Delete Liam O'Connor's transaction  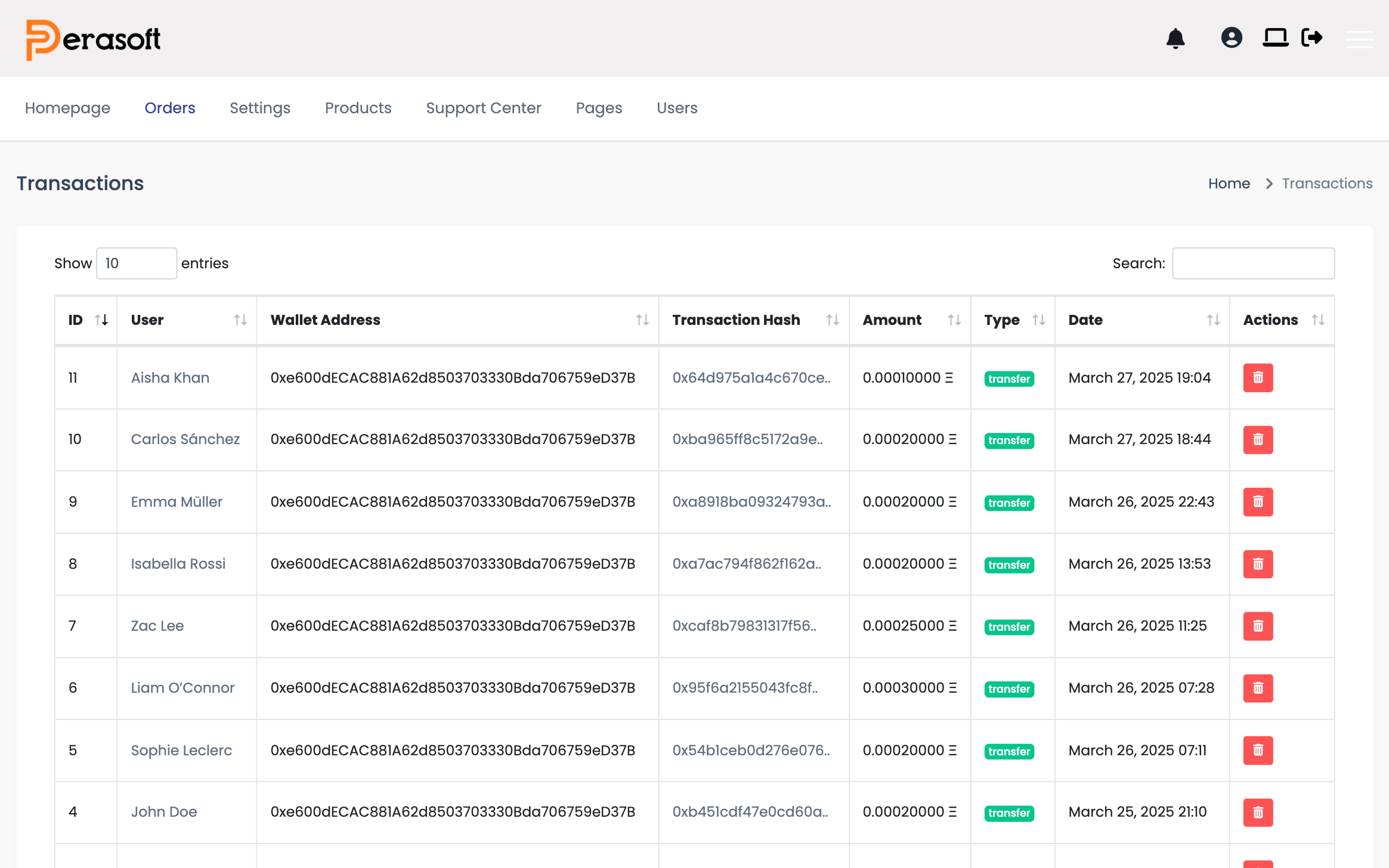point(1258,688)
